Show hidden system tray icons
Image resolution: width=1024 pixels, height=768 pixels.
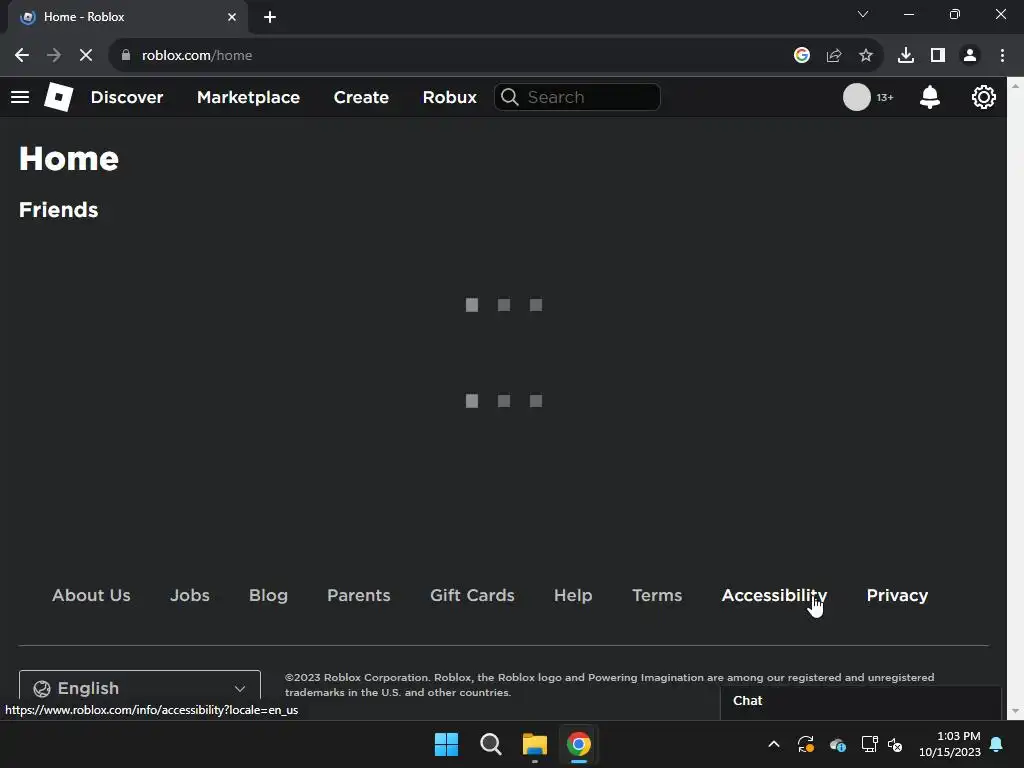[774, 744]
